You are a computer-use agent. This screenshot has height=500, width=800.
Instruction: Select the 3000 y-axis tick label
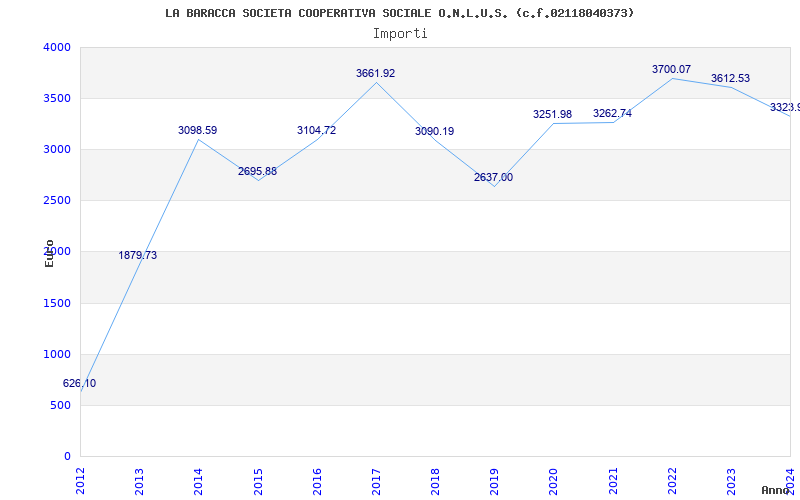click(x=57, y=149)
